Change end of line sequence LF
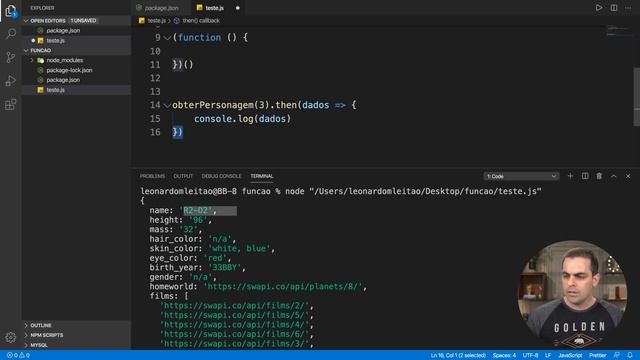640x360 pixels. click(548, 355)
